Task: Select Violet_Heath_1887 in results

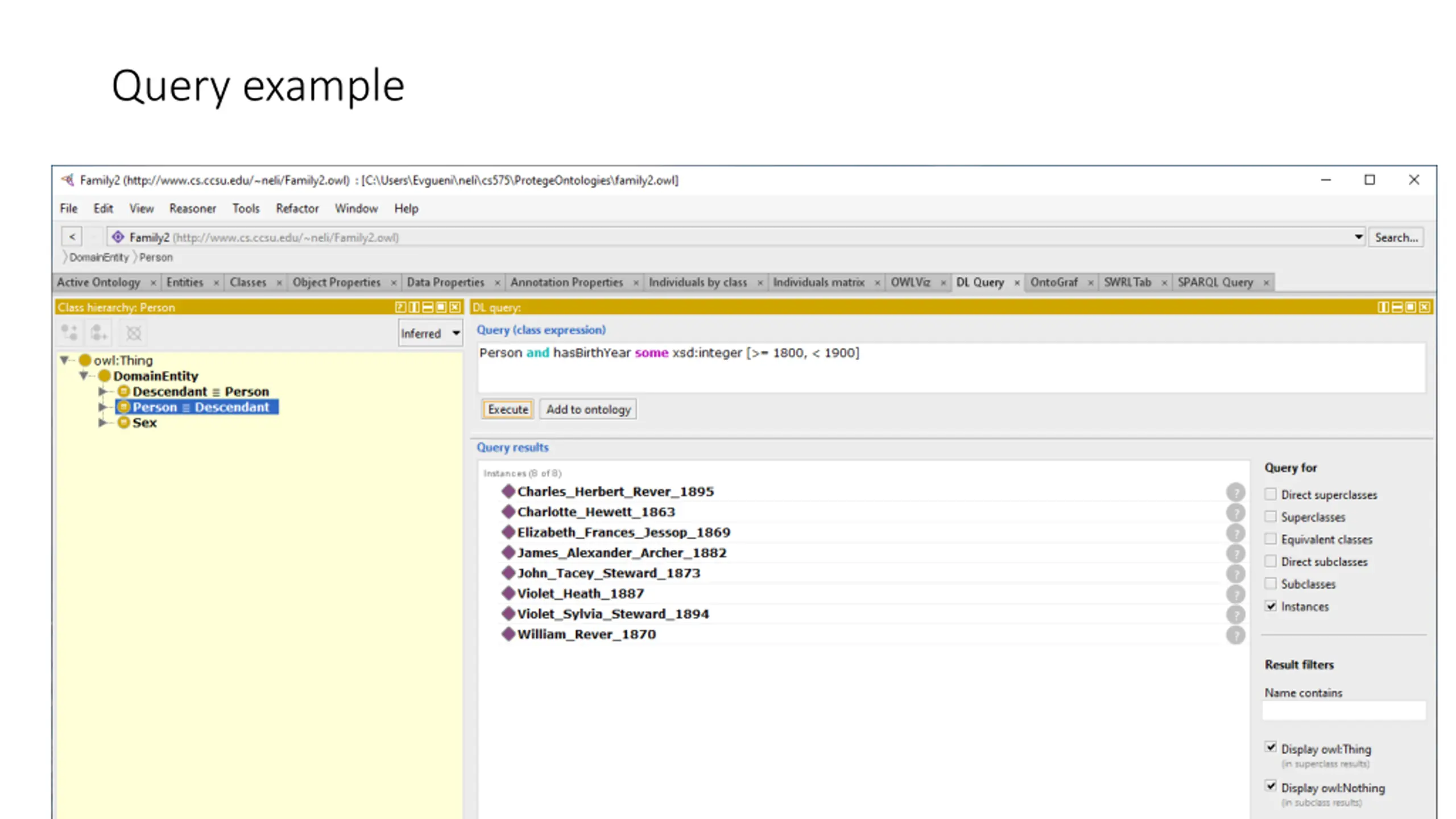Action: [581, 594]
